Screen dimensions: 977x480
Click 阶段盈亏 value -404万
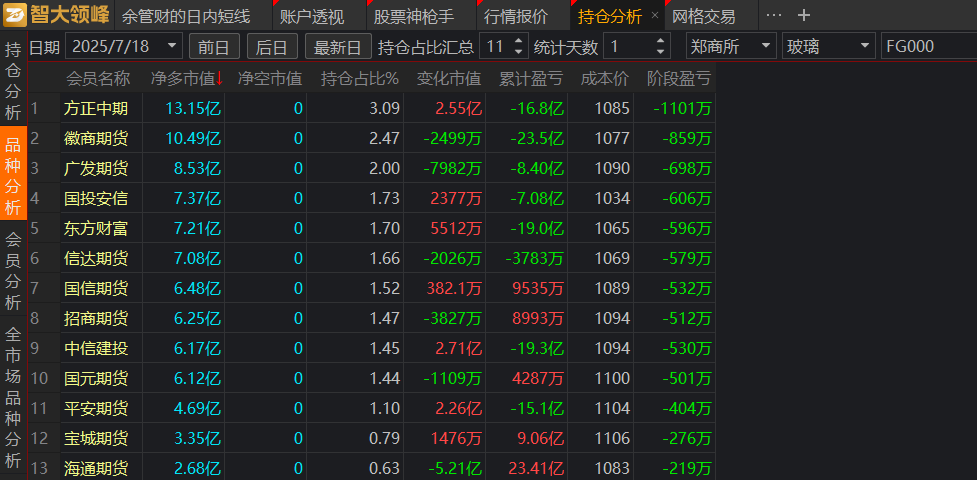(x=687, y=408)
